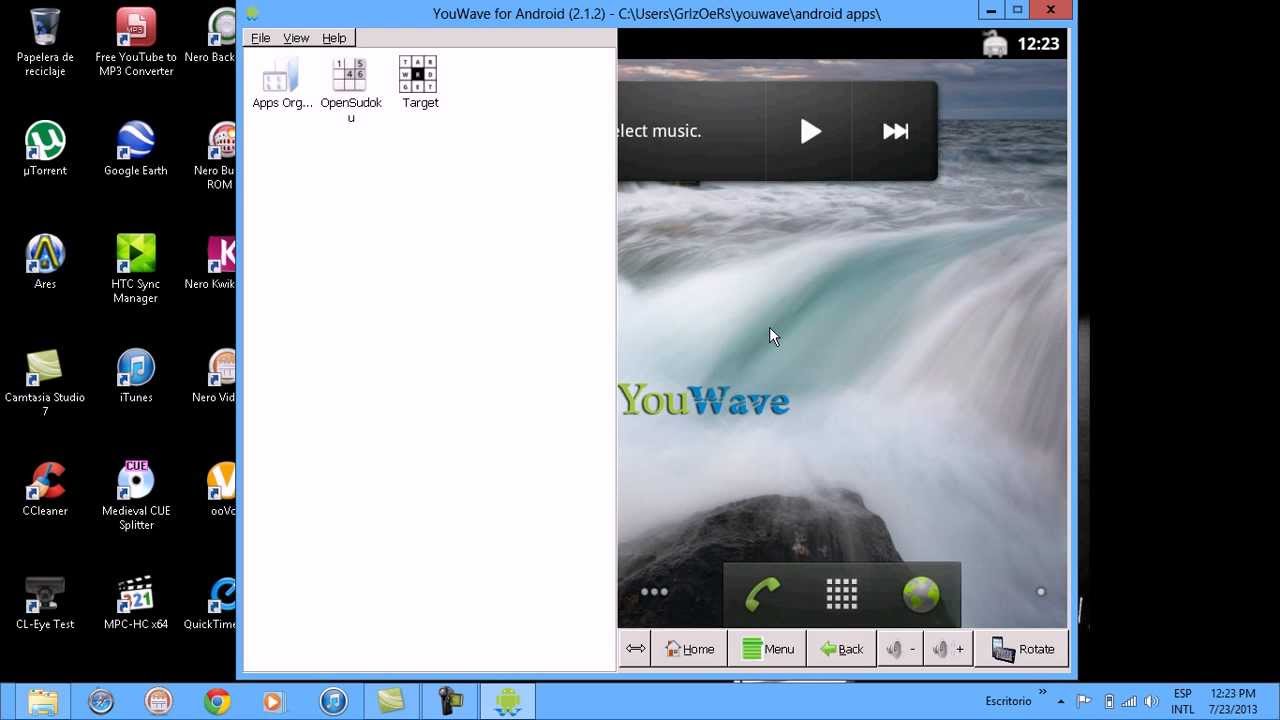Open Free YouTube to MP3 Converter shortcut
This screenshot has width=1280, height=720.
[x=136, y=43]
